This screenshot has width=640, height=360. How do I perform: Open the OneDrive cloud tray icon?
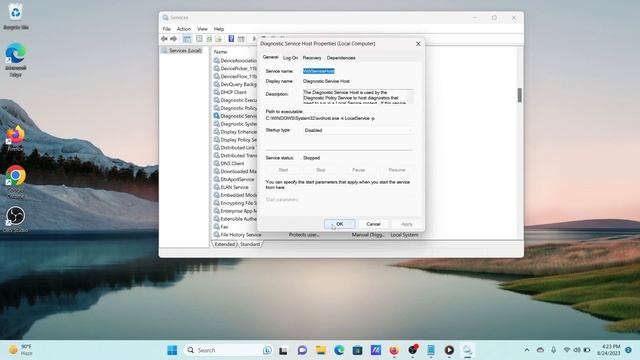[540, 350]
